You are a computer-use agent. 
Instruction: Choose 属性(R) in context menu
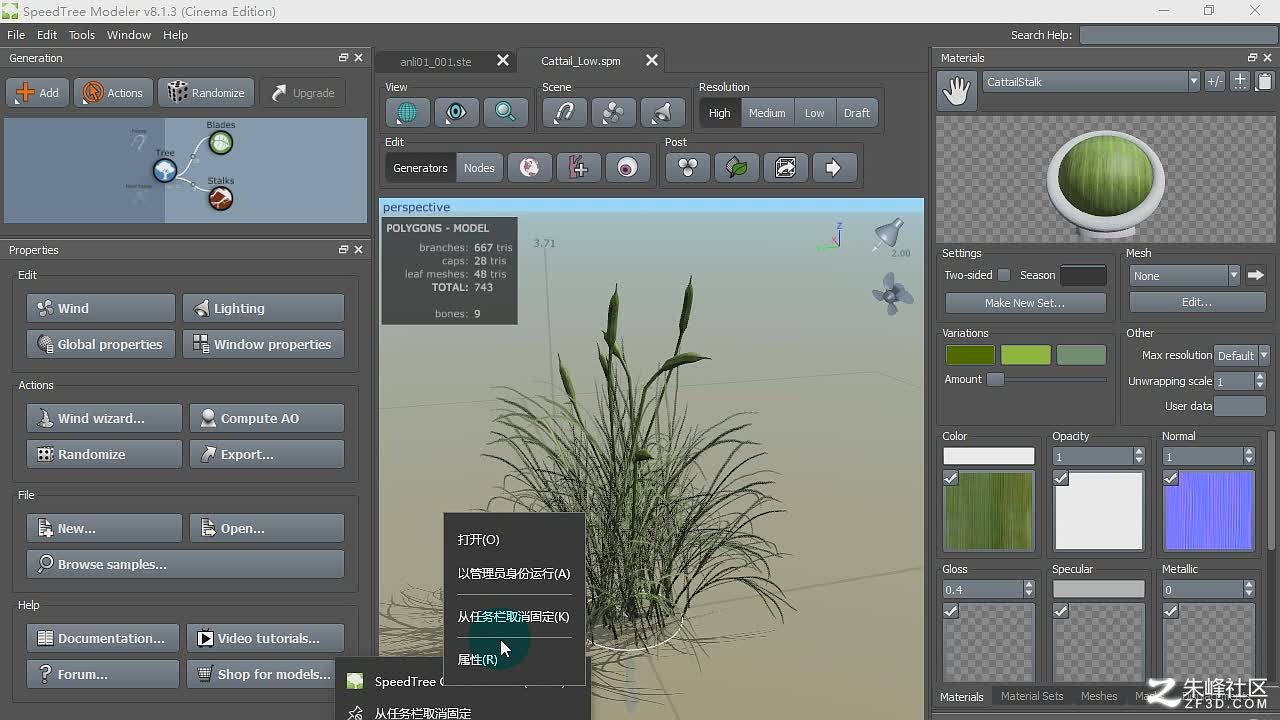pos(514,660)
